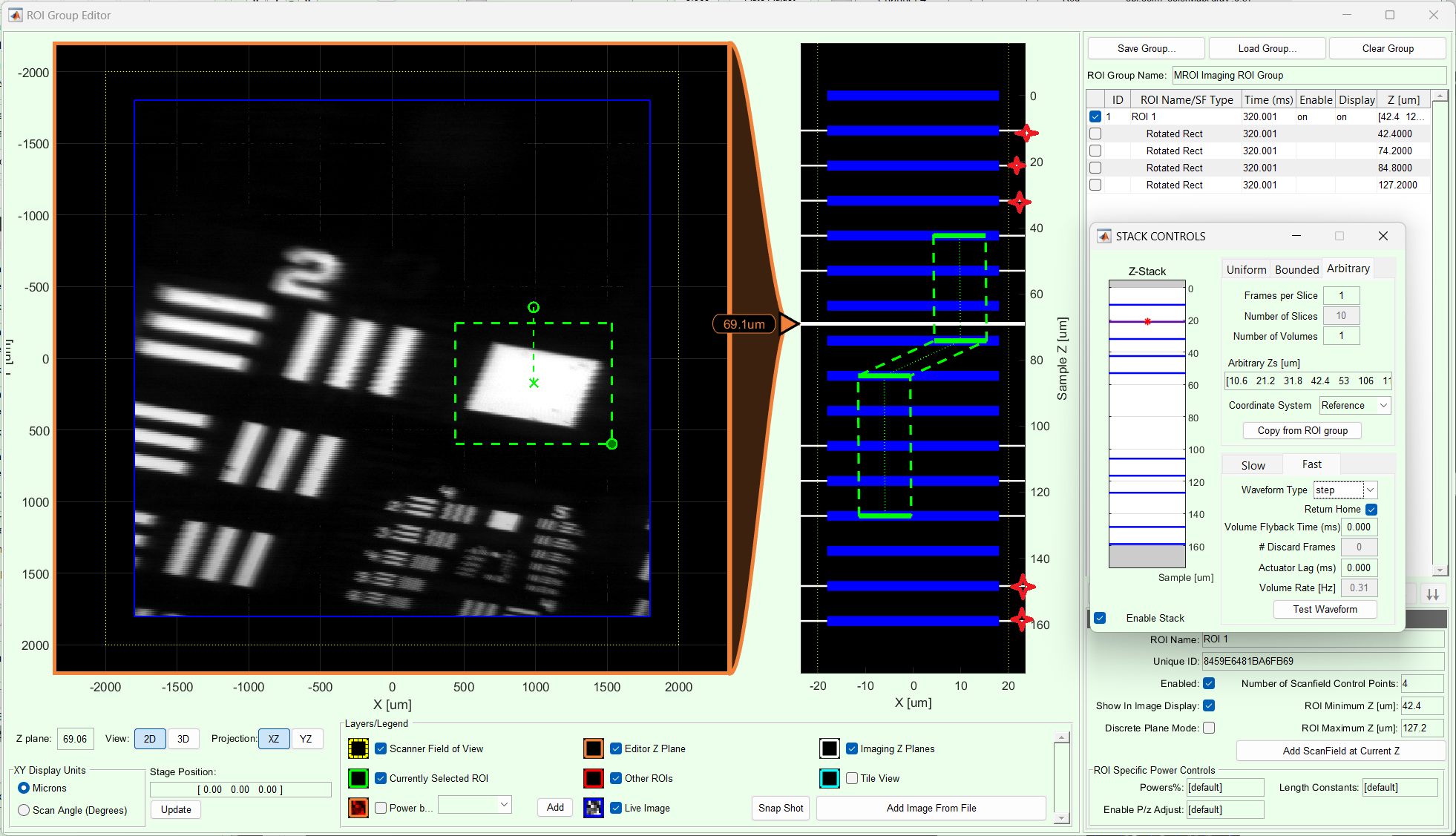Image resolution: width=1456 pixels, height=836 pixels.
Task: Enable the Tile View checkbox
Action: 852,778
